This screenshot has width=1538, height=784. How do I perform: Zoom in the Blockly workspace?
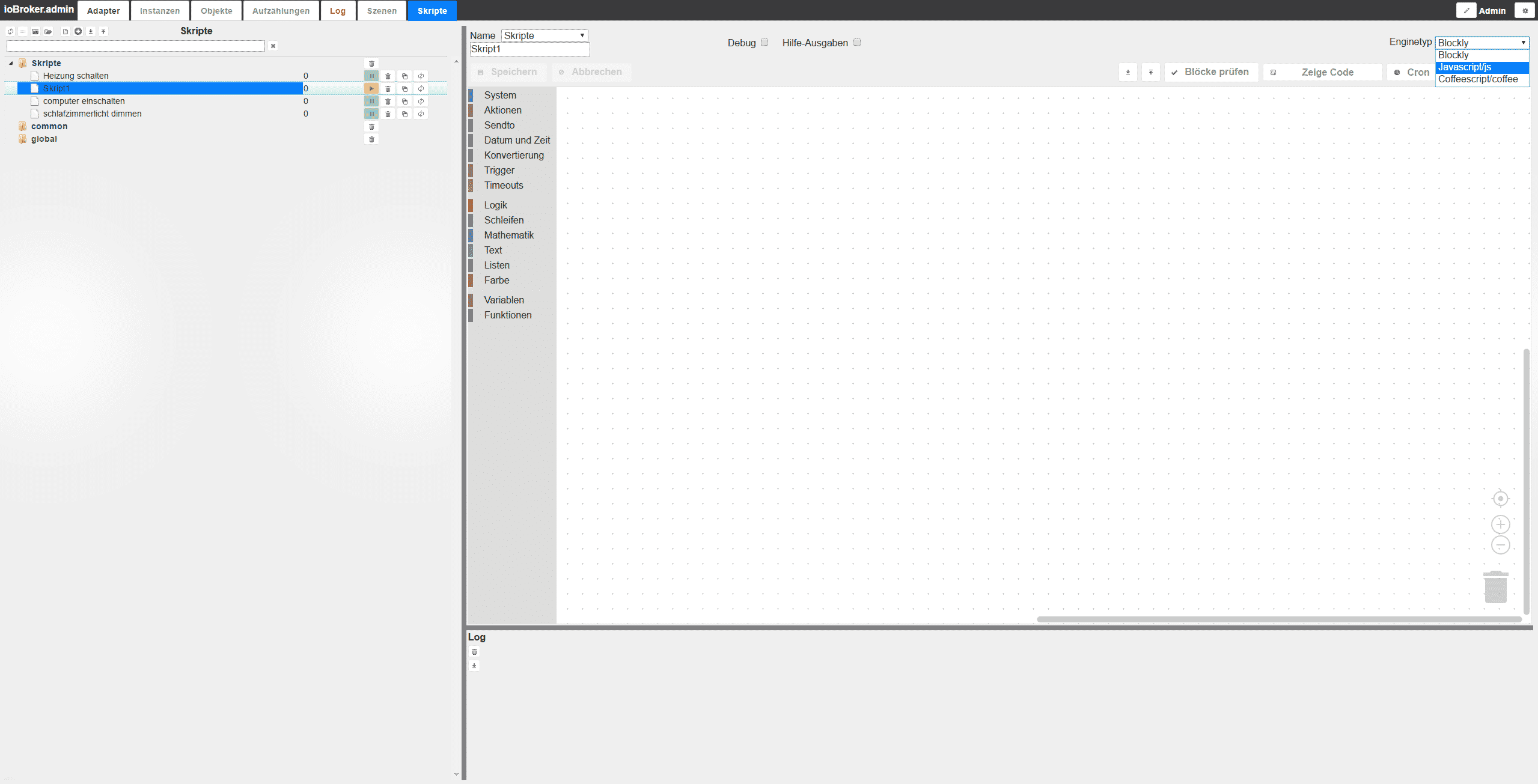tap(1500, 524)
